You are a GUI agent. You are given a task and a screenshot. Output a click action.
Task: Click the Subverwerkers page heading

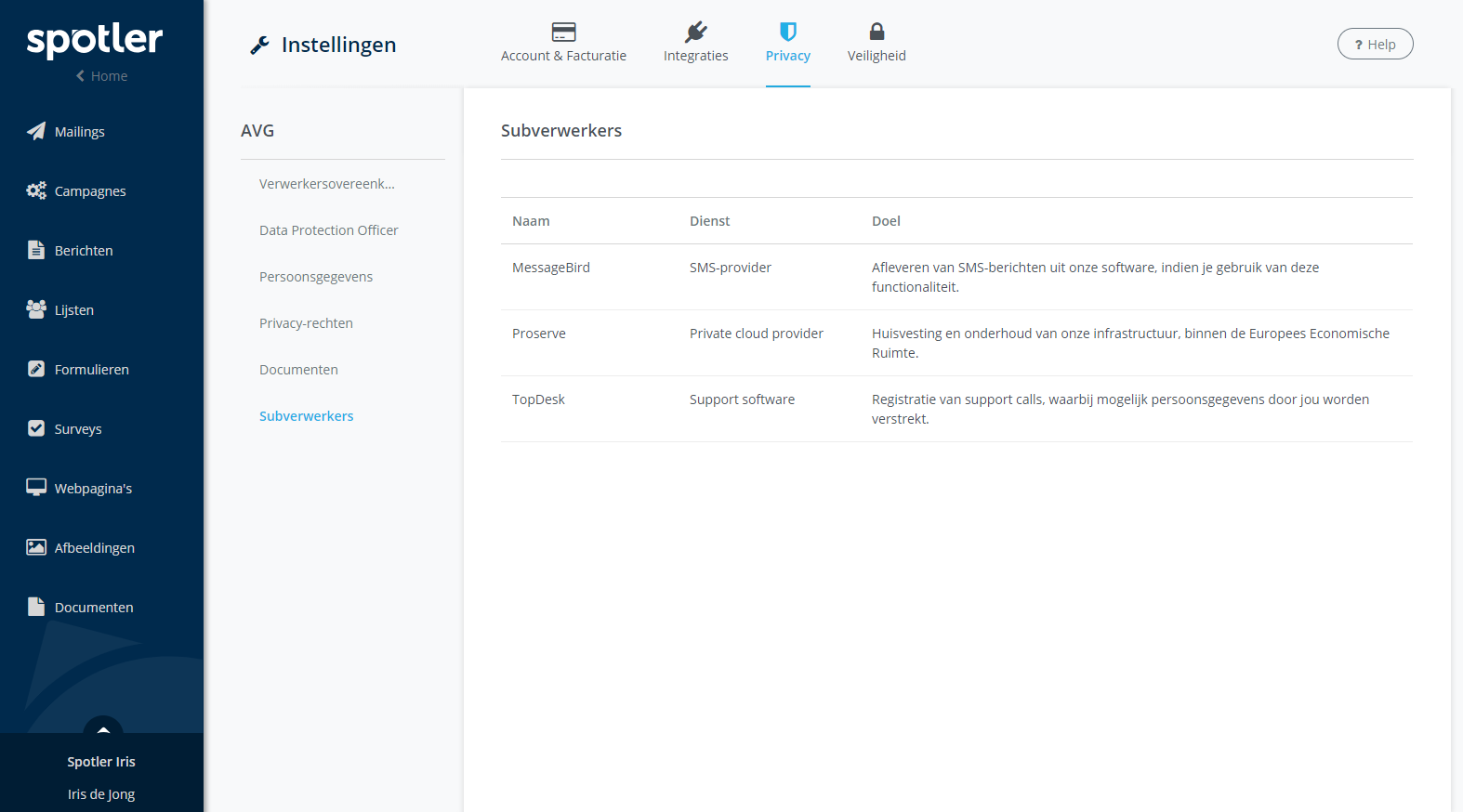(x=561, y=131)
